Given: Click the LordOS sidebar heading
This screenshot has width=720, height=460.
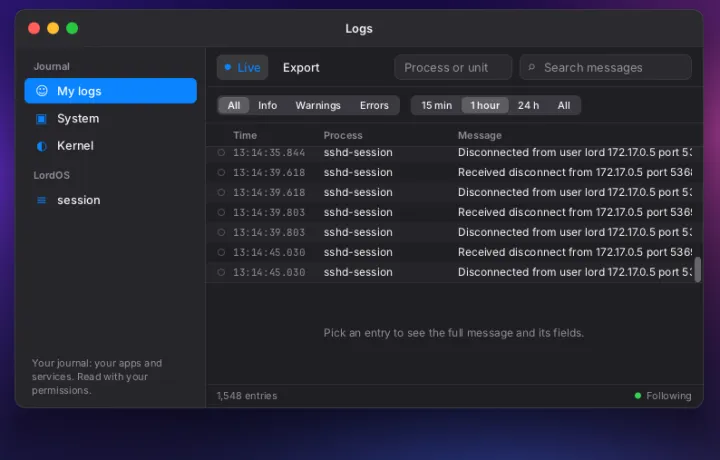Looking at the screenshot, I should (x=51, y=175).
